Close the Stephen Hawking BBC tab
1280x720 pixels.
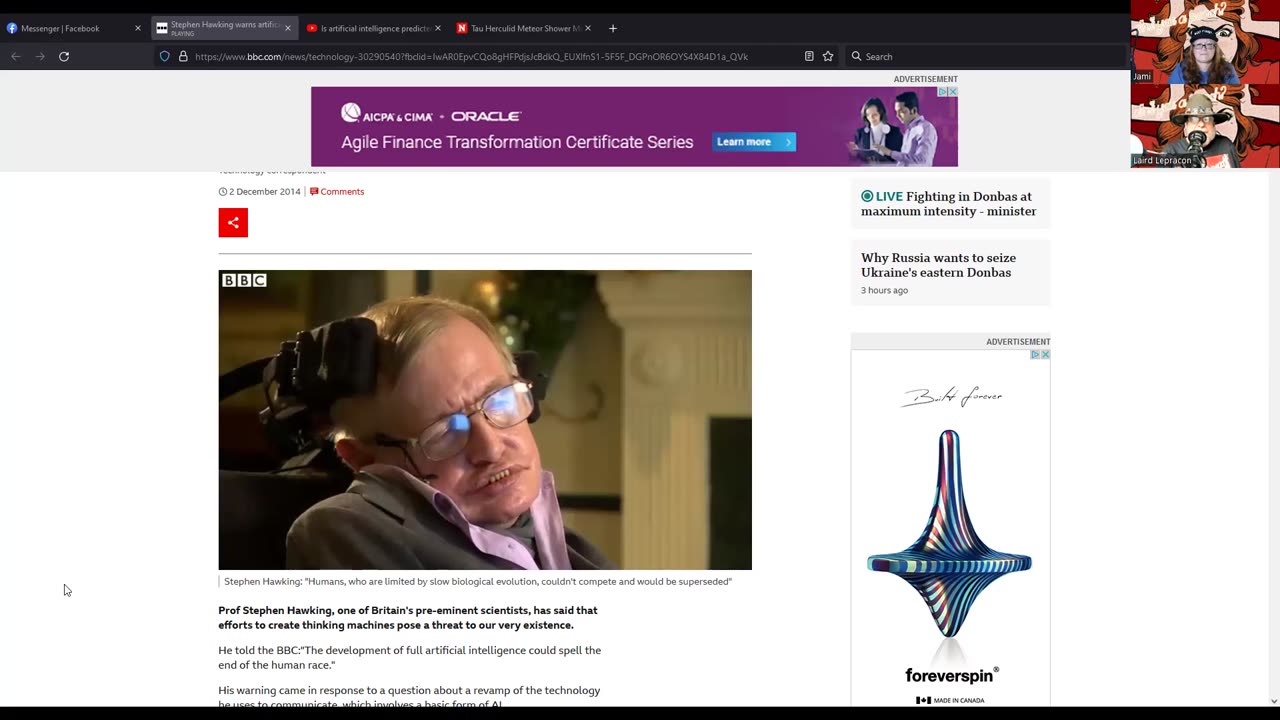[x=288, y=28]
